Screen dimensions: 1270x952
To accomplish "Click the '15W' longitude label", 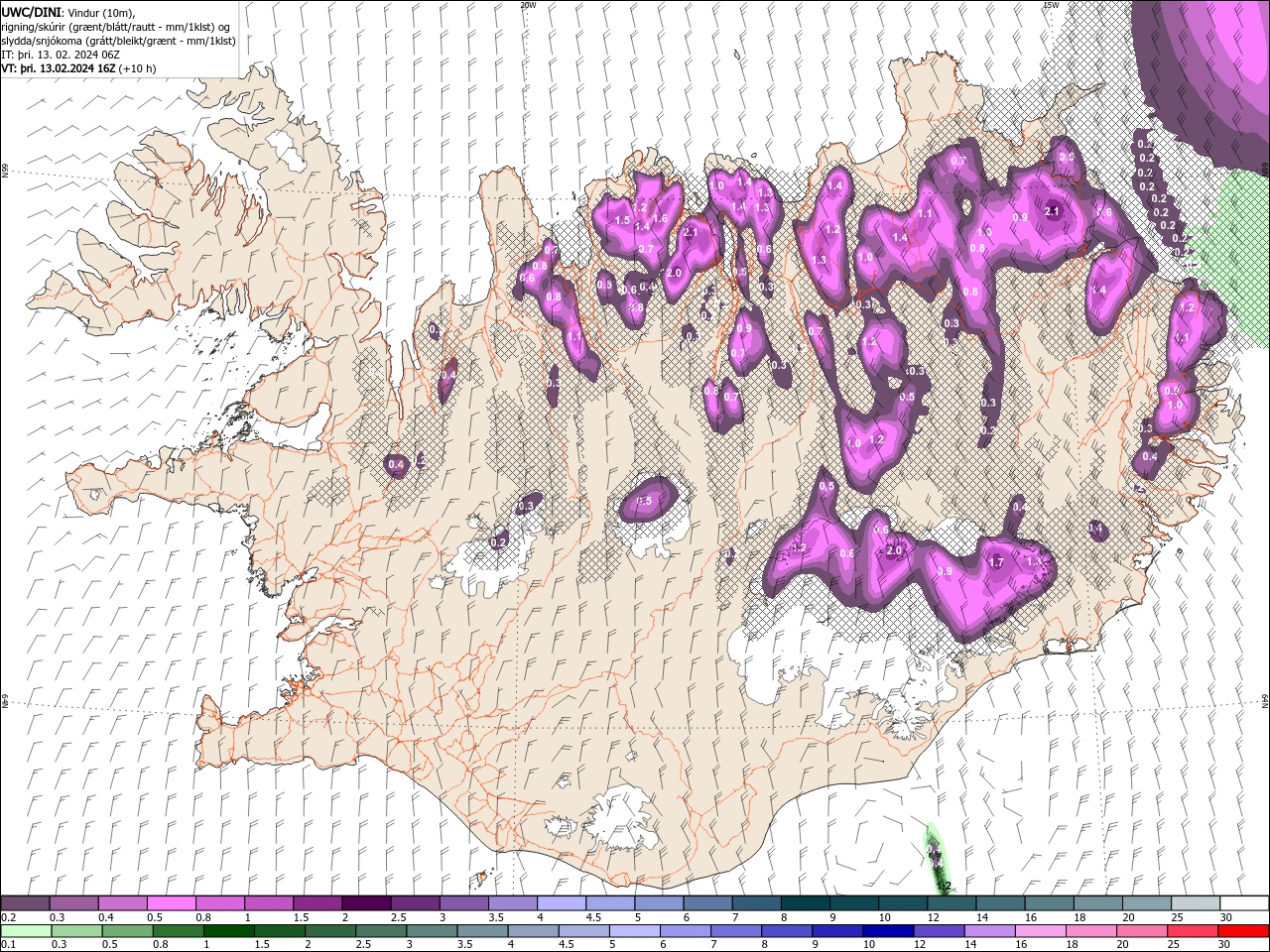I will click(1051, 5).
